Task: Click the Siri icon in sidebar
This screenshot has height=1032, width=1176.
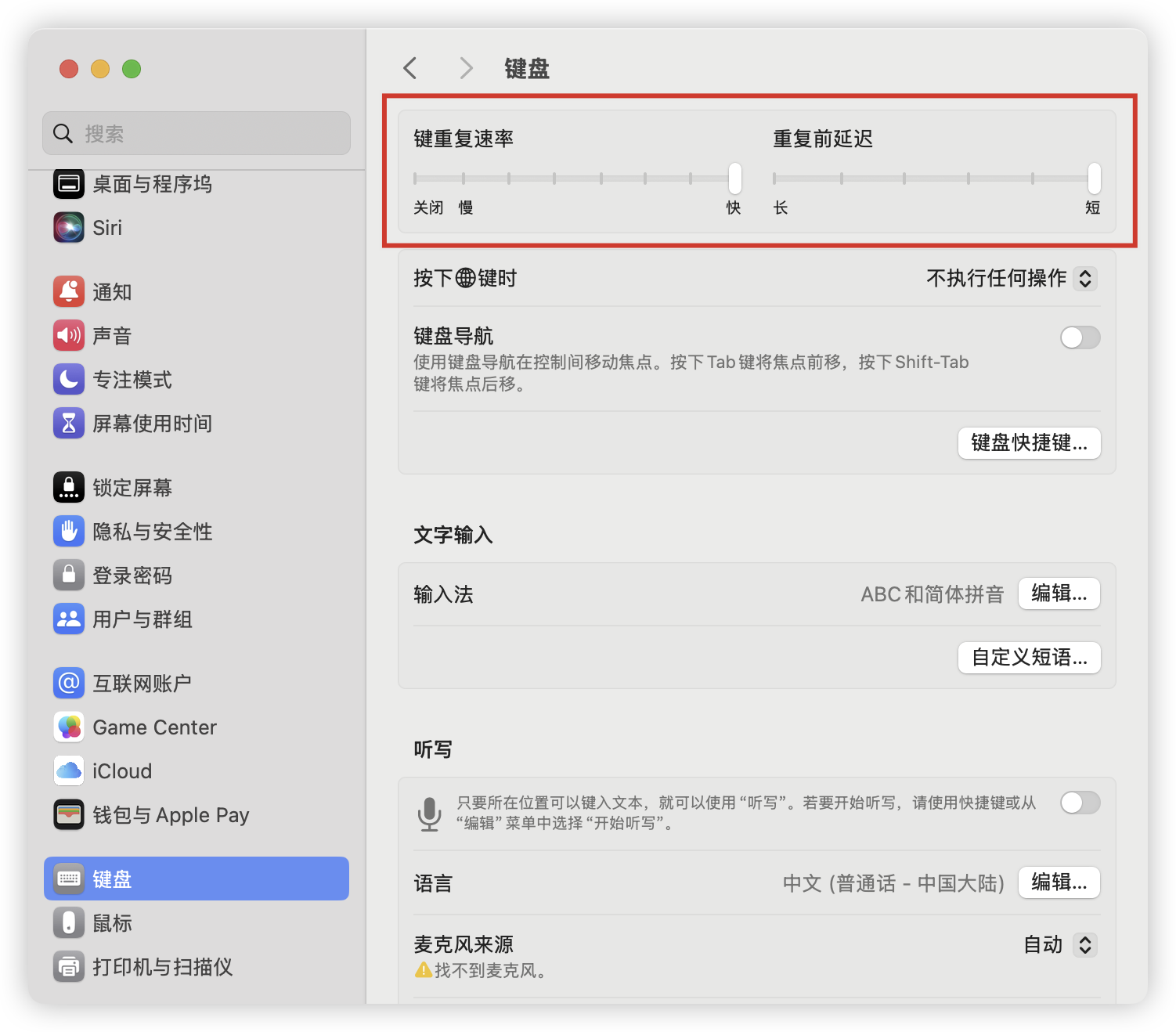Action: pos(69,228)
